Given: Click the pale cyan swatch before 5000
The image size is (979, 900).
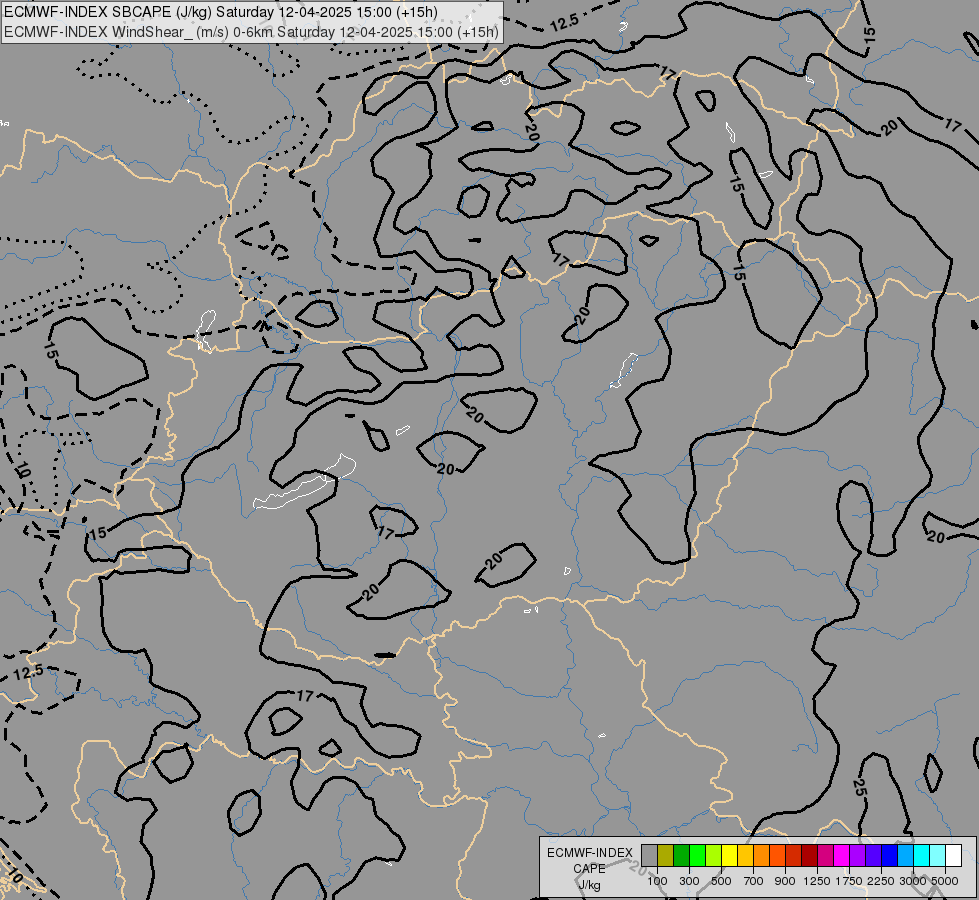Looking at the screenshot, I should [x=937, y=856].
